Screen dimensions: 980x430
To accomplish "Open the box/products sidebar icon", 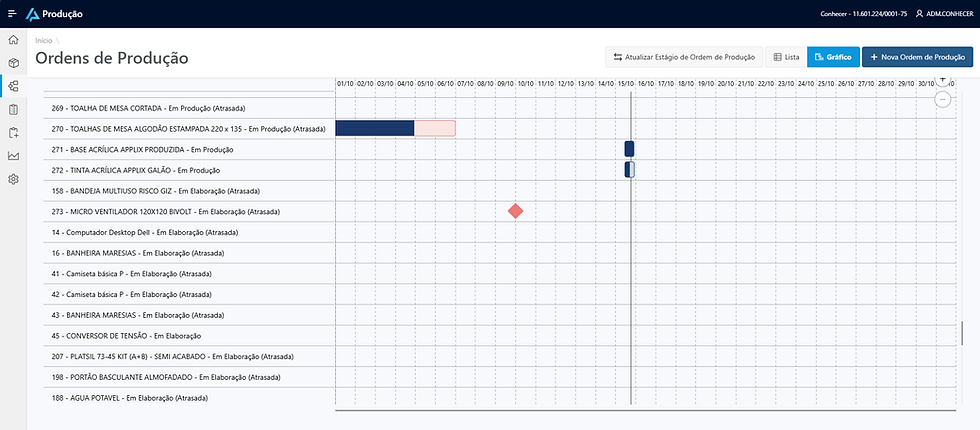I will [13, 63].
